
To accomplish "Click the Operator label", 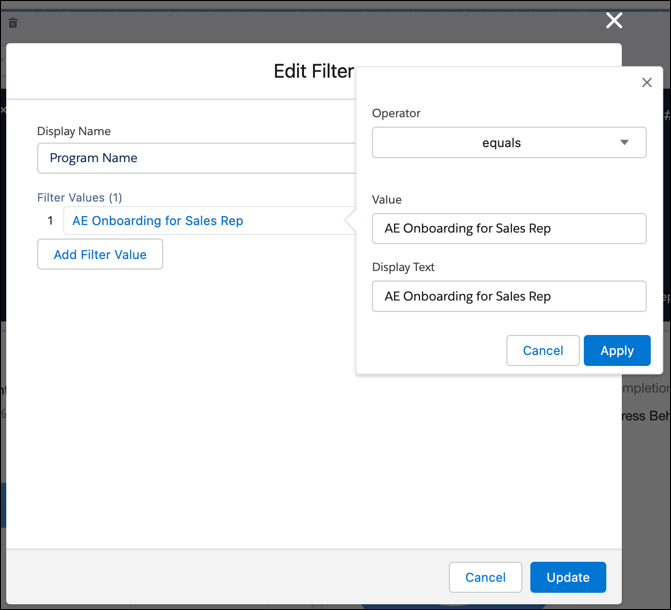I will 396,113.
